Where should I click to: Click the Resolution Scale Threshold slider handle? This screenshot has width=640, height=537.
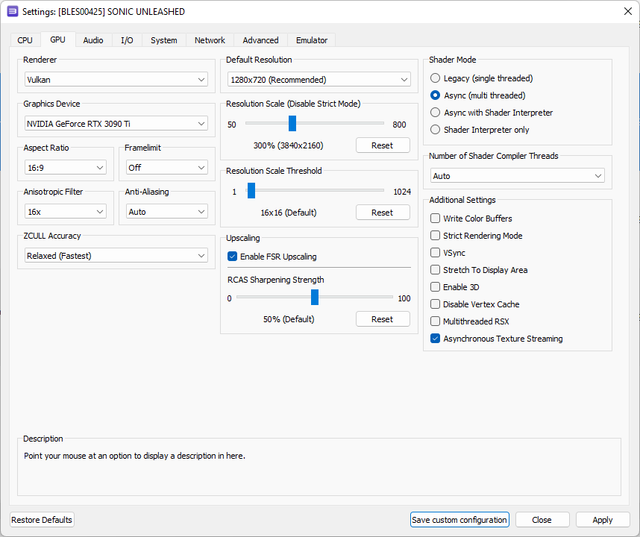251,191
